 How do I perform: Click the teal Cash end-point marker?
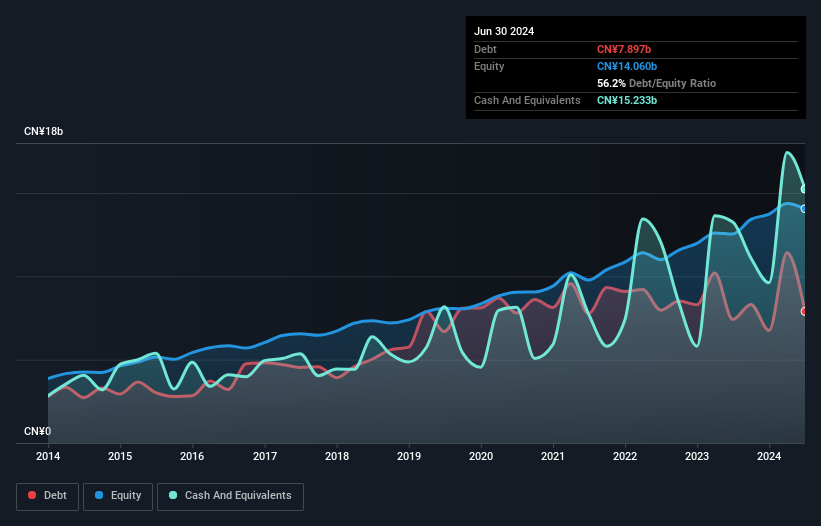(x=805, y=189)
